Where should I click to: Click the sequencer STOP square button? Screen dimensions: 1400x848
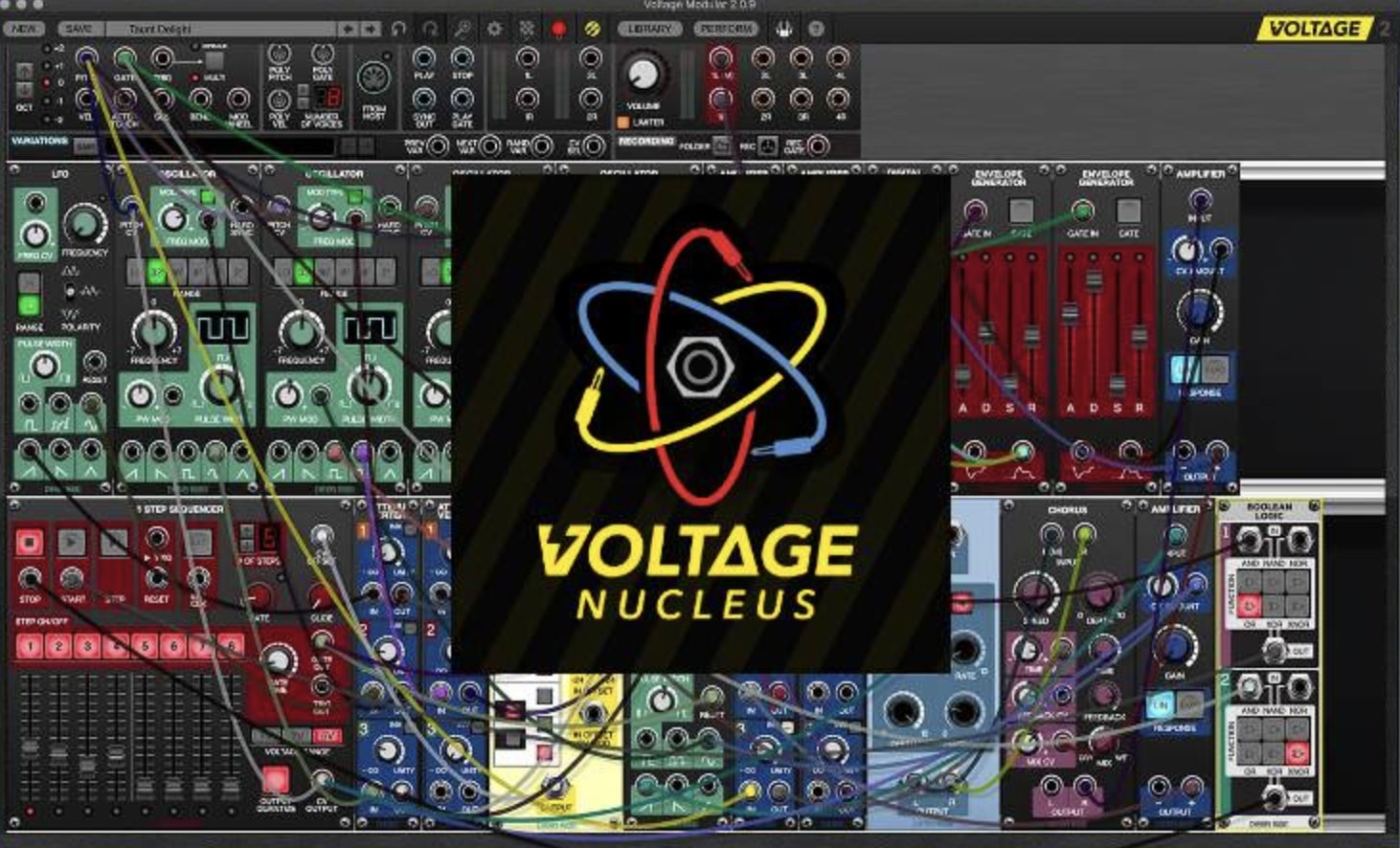pyautogui.click(x=30, y=543)
